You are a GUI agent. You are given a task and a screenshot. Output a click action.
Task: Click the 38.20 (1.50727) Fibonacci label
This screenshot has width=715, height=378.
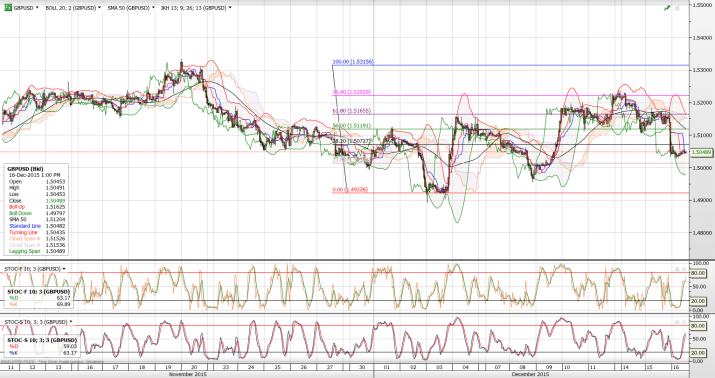pyautogui.click(x=351, y=141)
